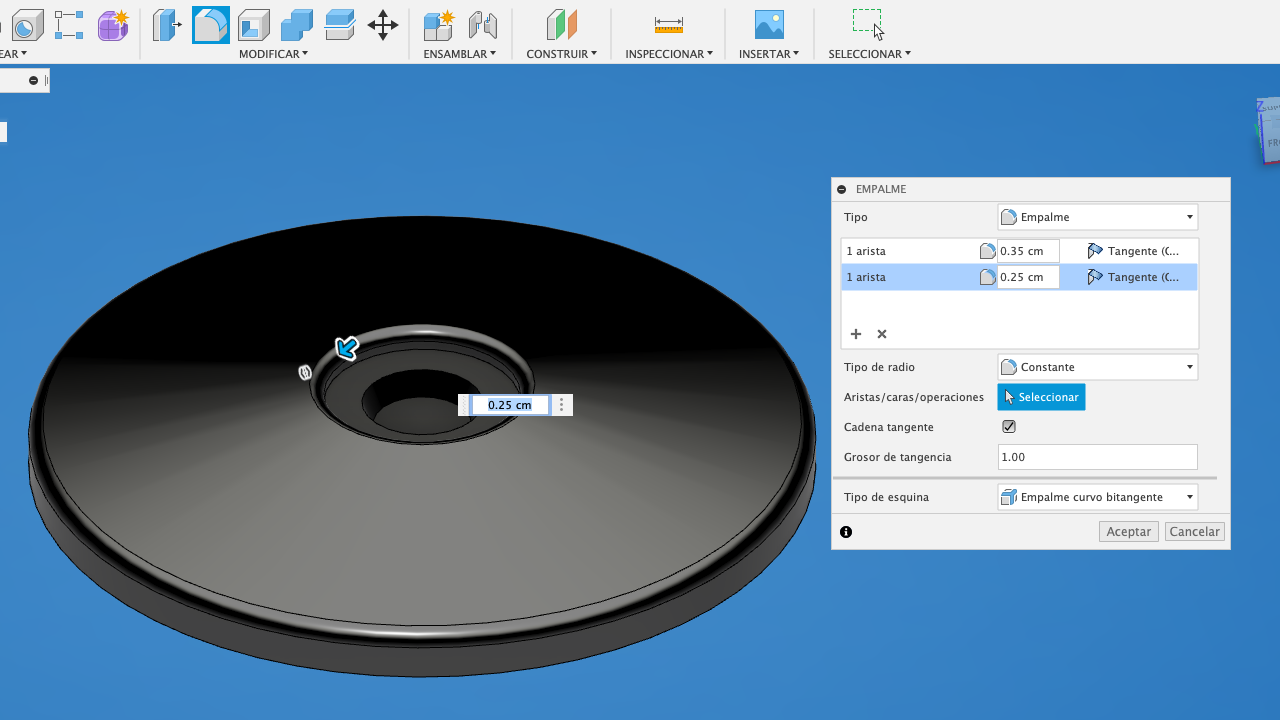Click the Aceptar button
This screenshot has width=1280, height=720.
(1128, 532)
